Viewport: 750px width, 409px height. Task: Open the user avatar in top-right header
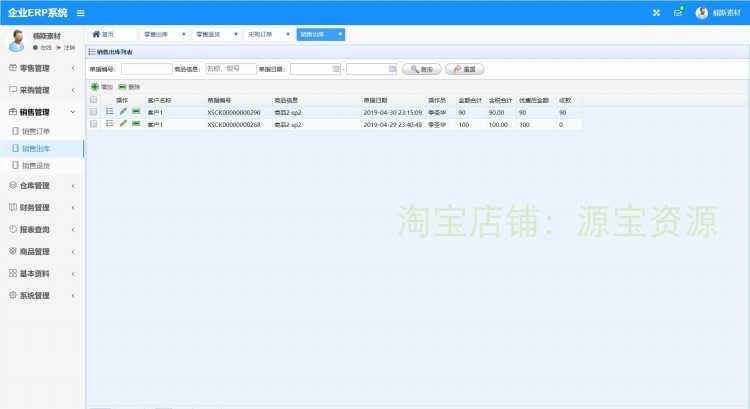702,13
